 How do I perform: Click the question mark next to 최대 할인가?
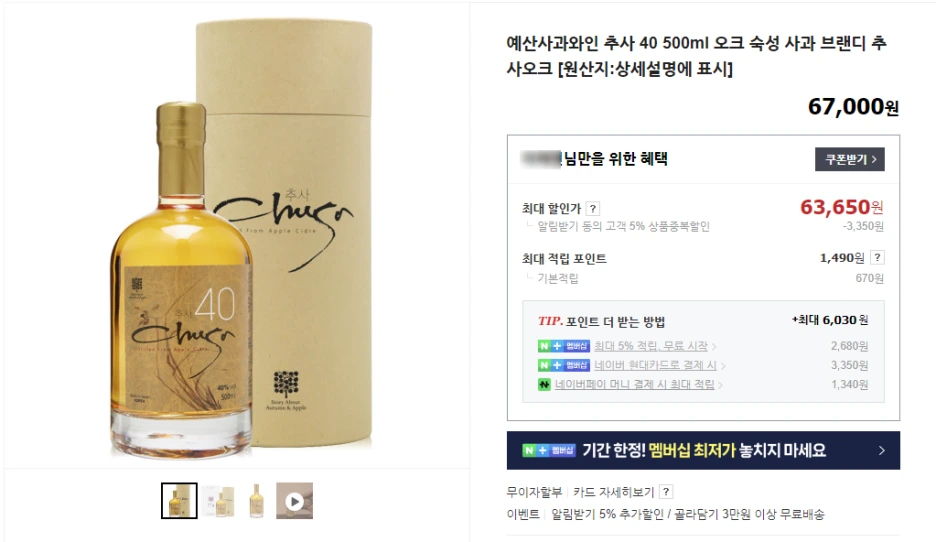(x=592, y=208)
